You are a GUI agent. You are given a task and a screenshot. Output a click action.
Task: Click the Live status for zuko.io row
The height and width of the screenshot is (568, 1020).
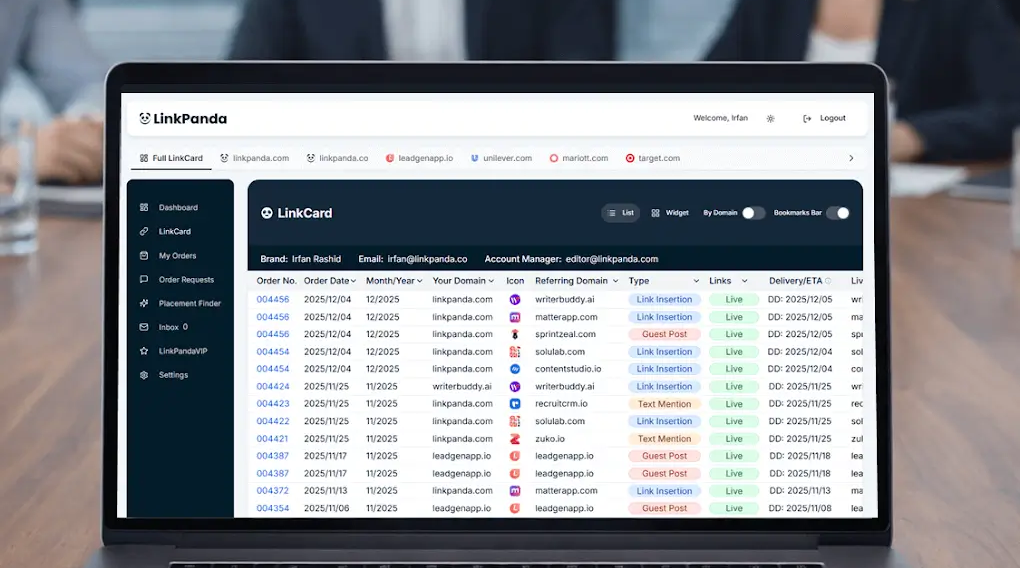click(734, 439)
